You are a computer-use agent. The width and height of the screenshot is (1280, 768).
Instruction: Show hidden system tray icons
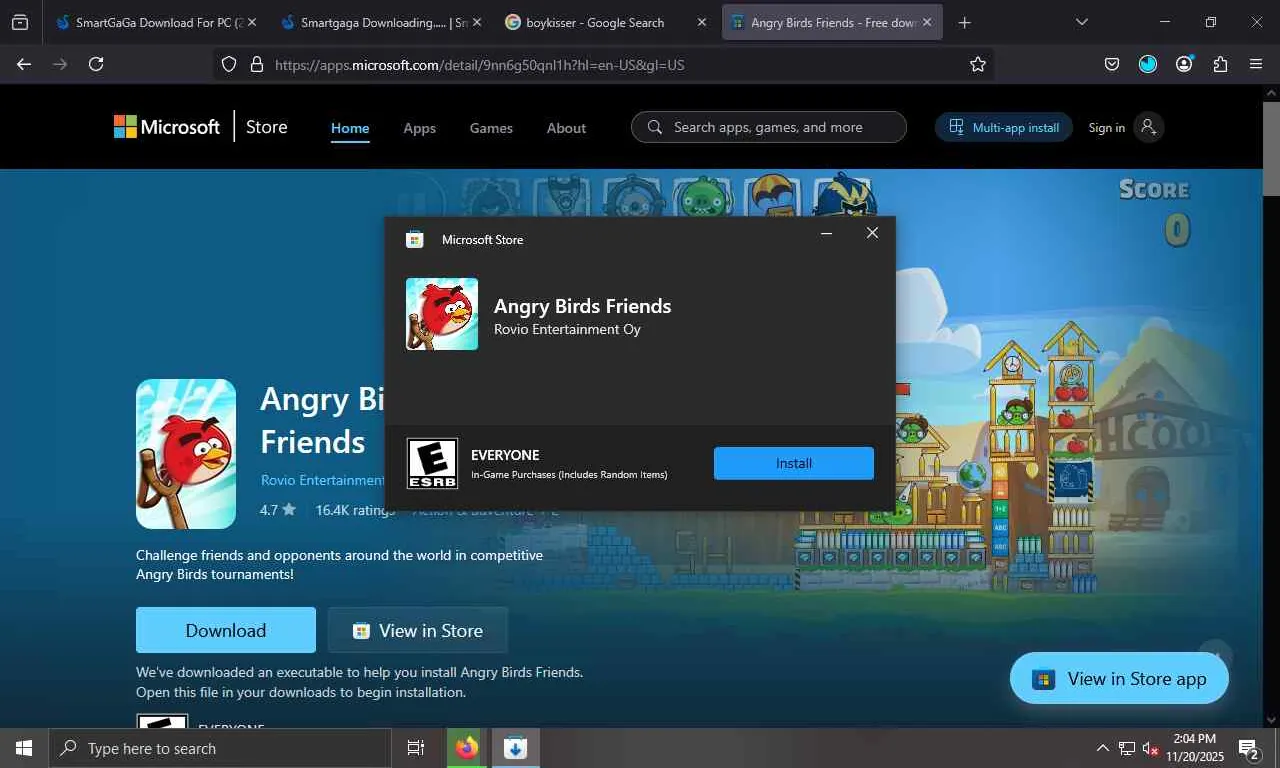(1103, 748)
